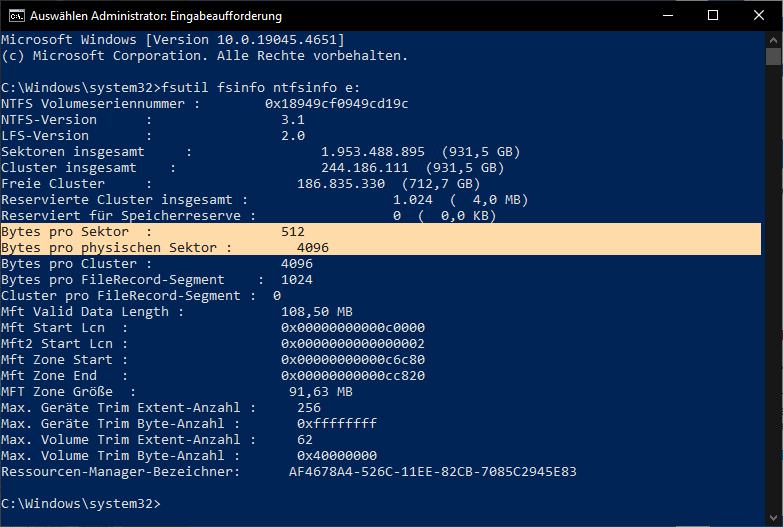Click the window title text 'Auswählen Administrator: Eingabeaufforderung'
783x527 pixels.
point(156,16)
